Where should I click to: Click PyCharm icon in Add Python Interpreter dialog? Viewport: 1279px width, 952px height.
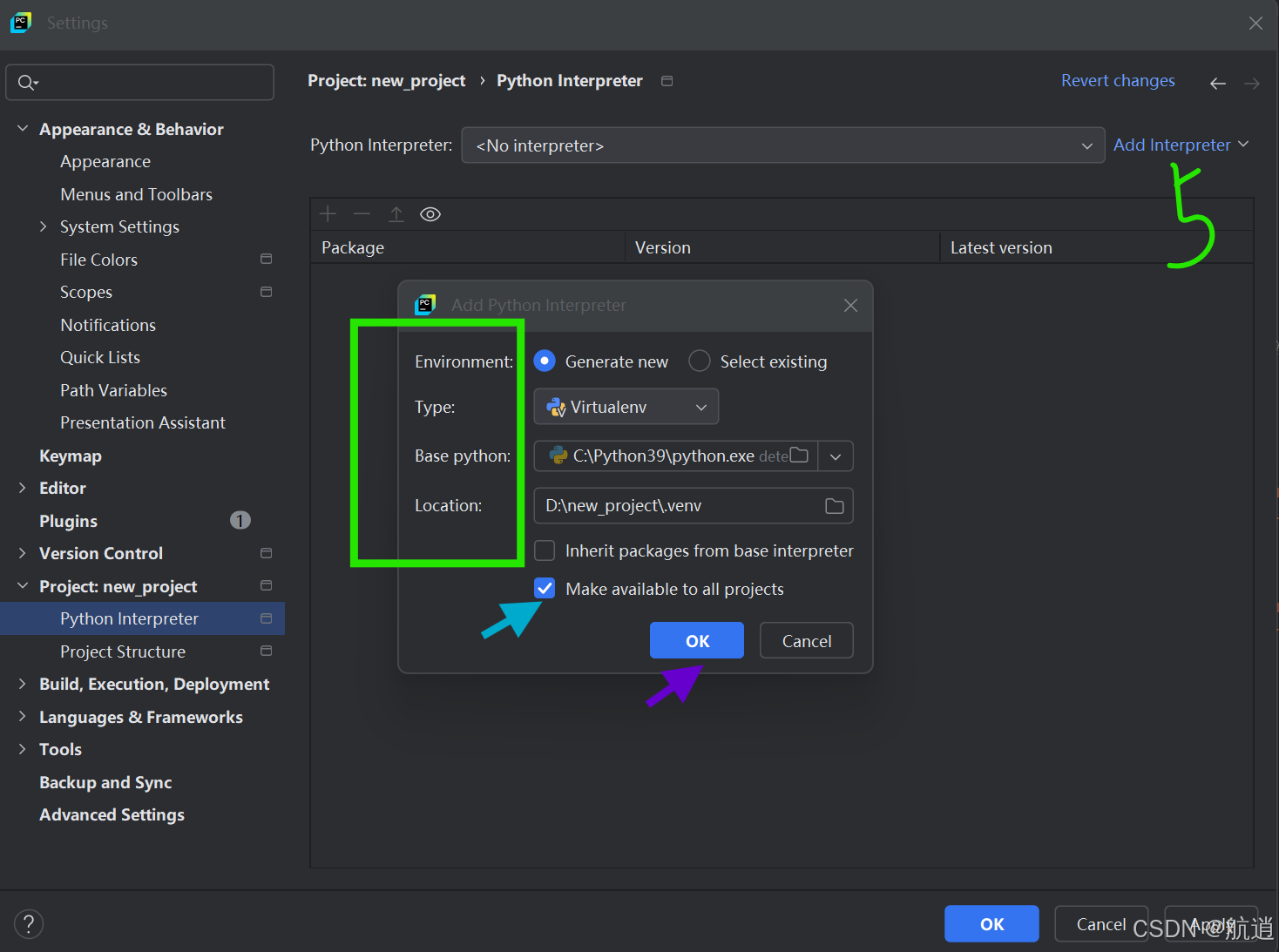tap(425, 305)
